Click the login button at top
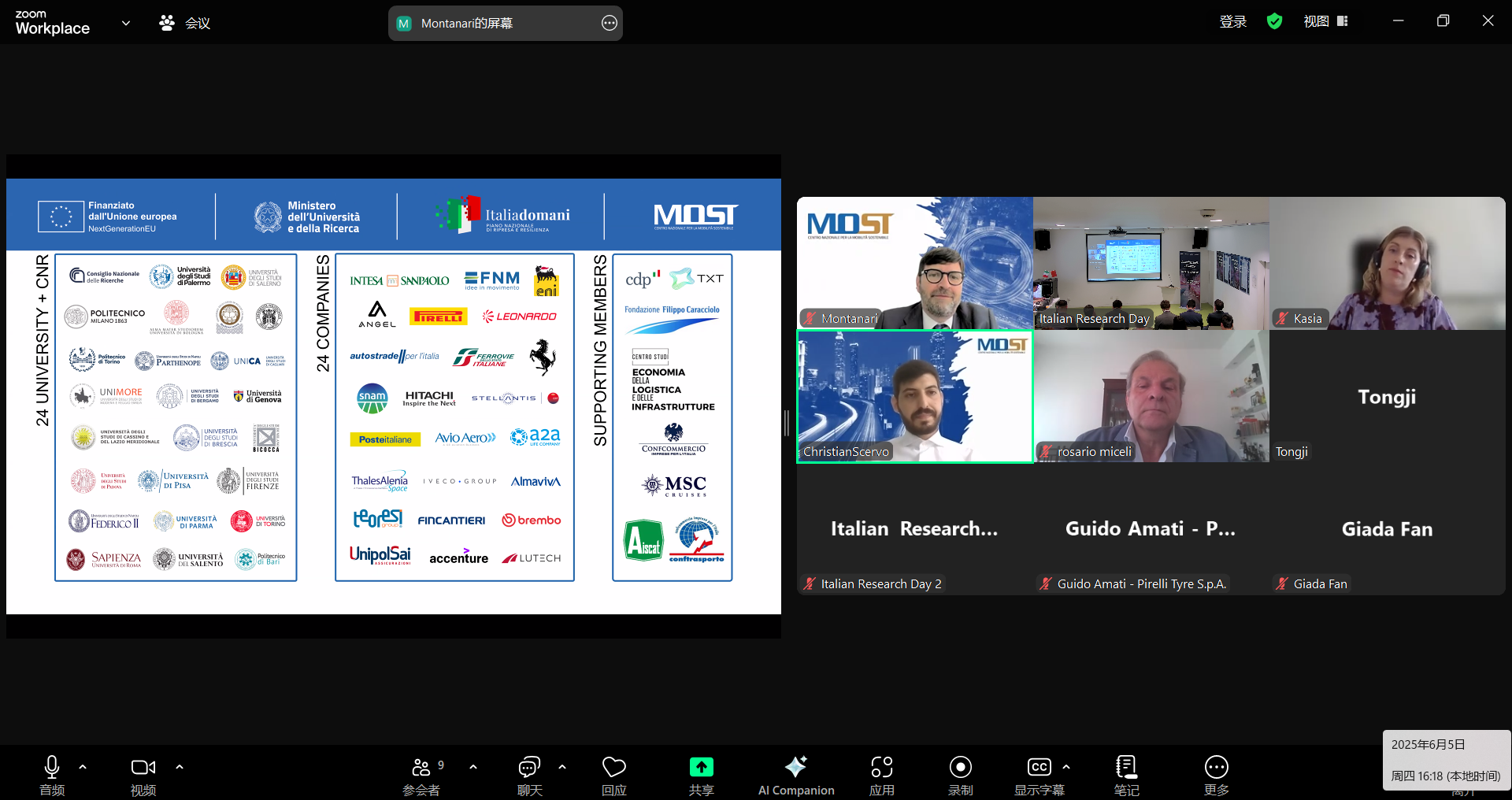 tap(1232, 22)
